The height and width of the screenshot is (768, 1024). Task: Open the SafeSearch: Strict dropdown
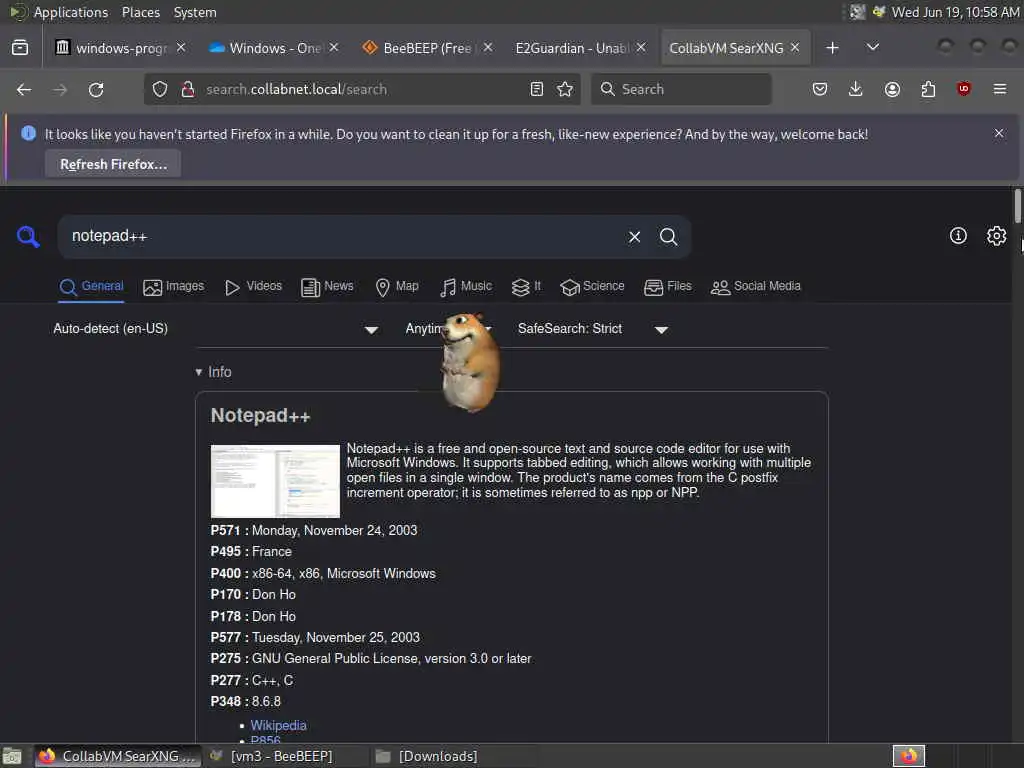[592, 329]
